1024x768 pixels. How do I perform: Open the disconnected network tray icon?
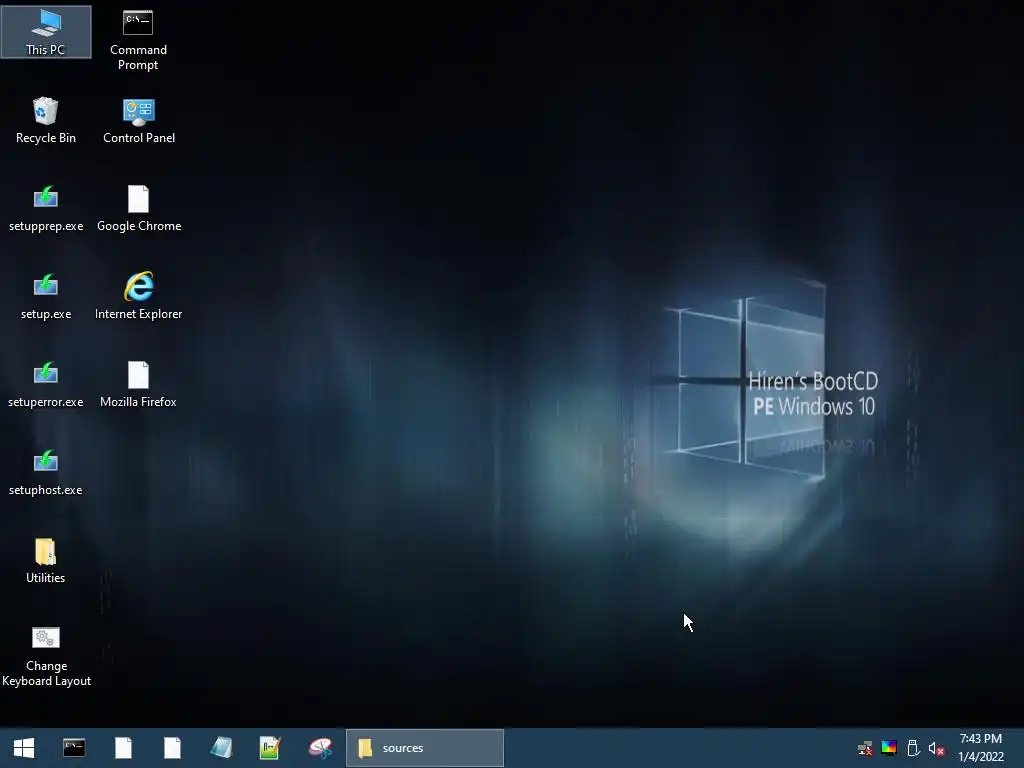coord(865,748)
